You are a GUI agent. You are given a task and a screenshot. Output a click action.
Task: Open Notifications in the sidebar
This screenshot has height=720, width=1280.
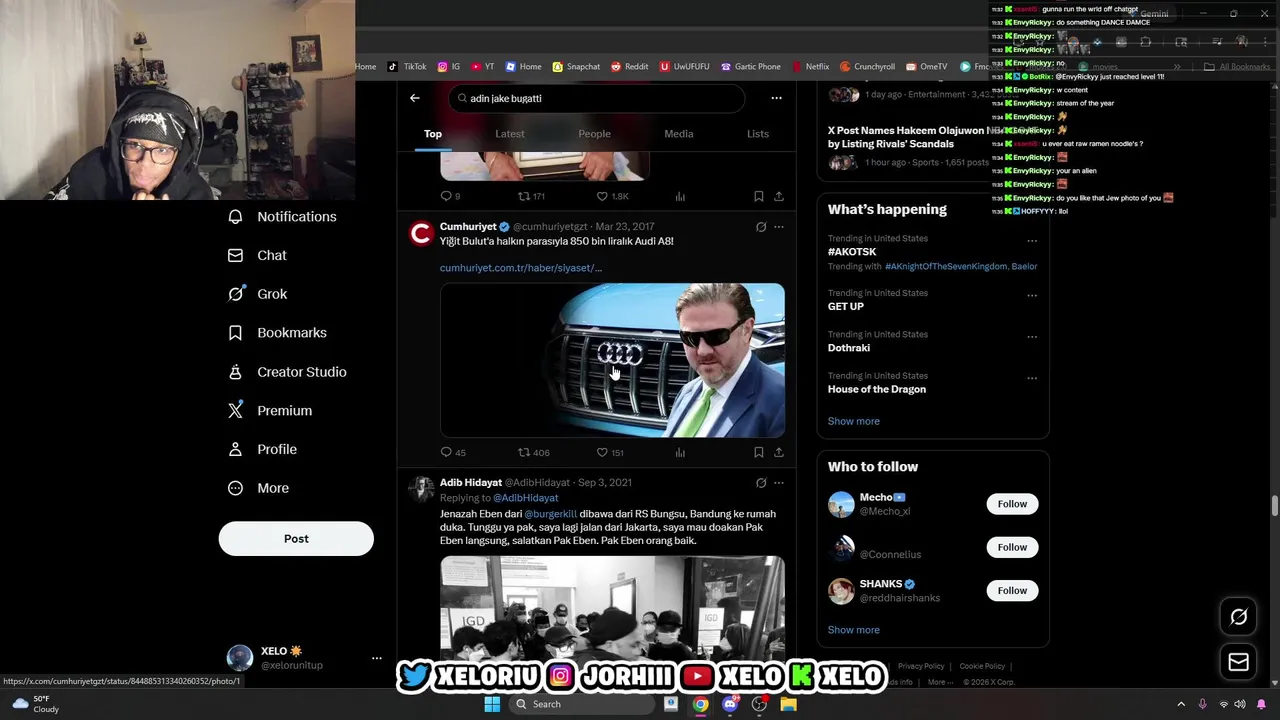pos(283,217)
